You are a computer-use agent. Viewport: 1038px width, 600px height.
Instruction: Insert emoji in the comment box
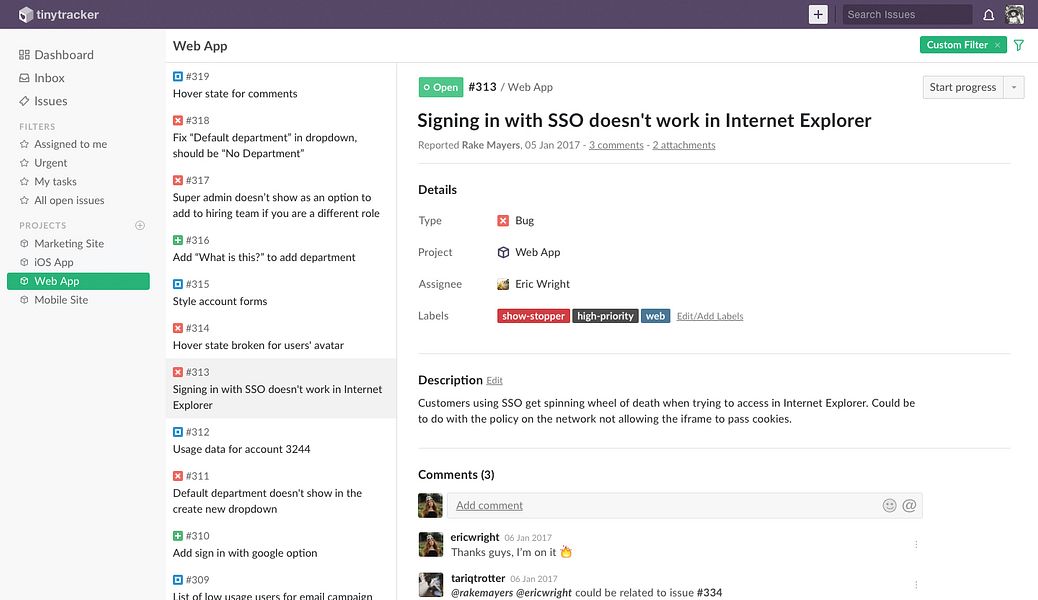tap(889, 505)
